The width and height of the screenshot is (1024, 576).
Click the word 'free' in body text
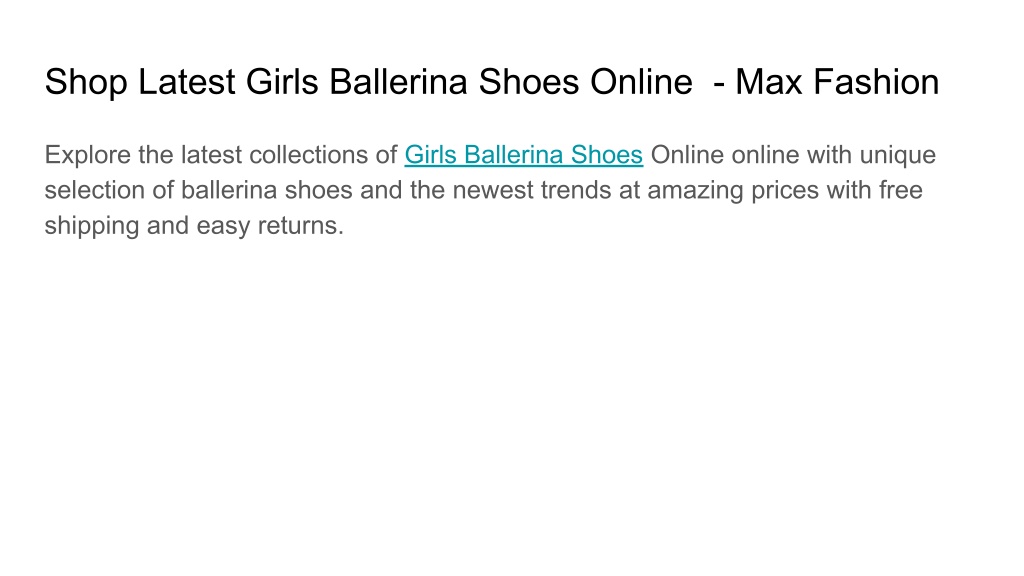(x=901, y=190)
